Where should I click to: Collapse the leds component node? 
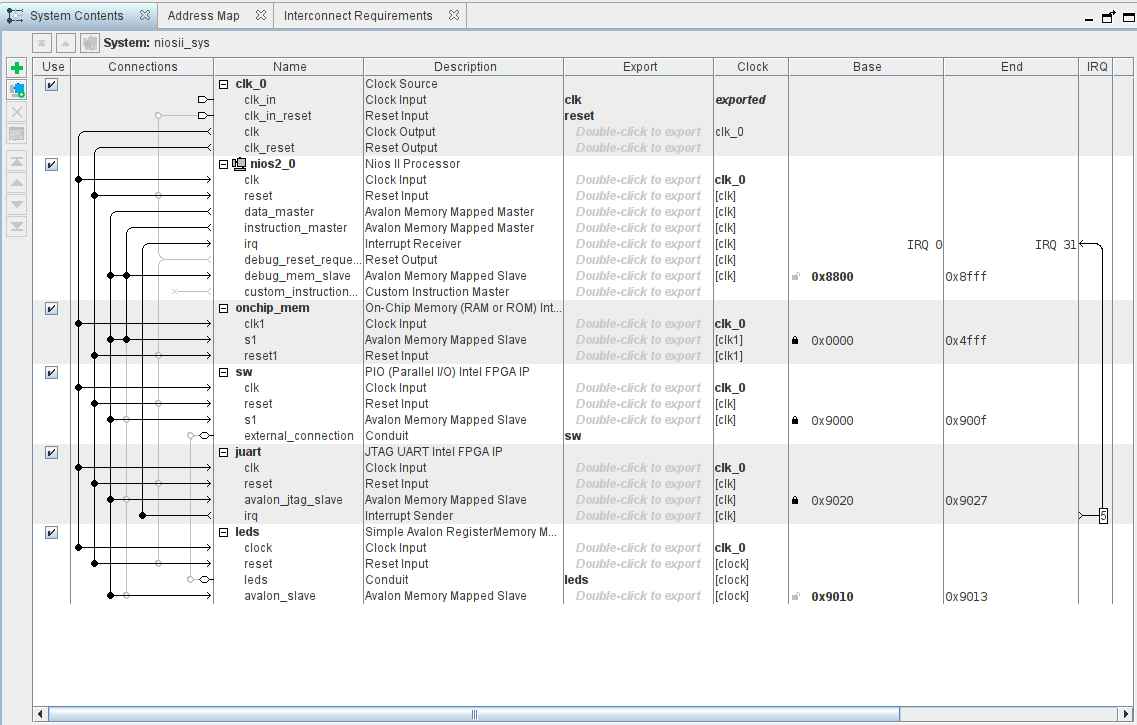click(x=224, y=532)
